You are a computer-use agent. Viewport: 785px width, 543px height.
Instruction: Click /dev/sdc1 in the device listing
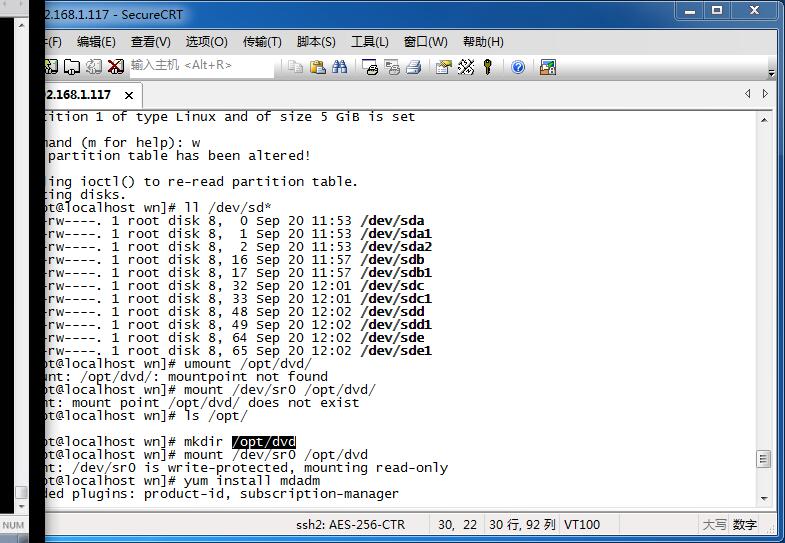pos(396,299)
